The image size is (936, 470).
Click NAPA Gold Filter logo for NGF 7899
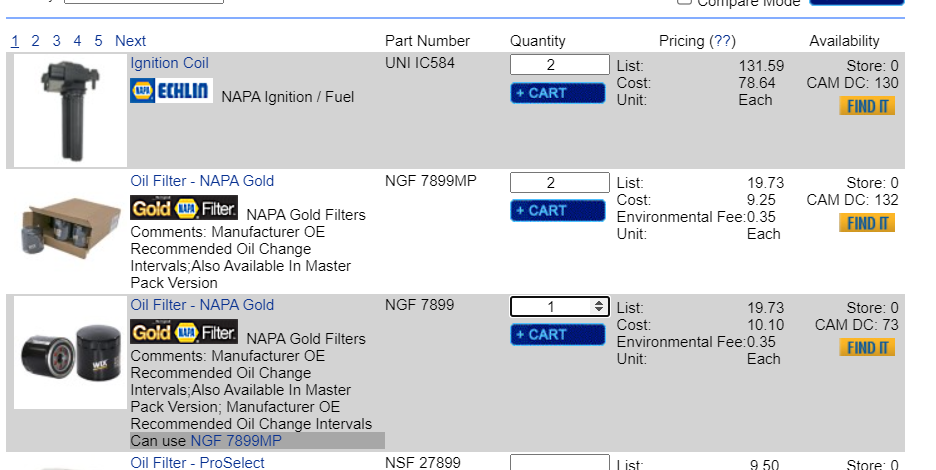pyautogui.click(x=184, y=332)
